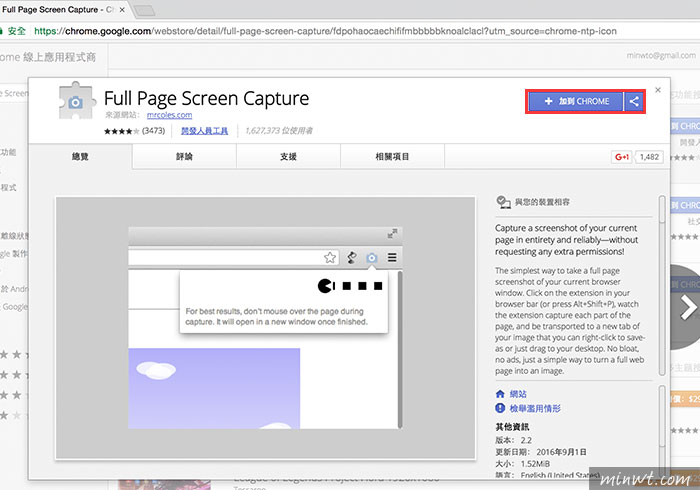
Task: Close the Full Page Screen Capture tab
Action: [x=122, y=9]
